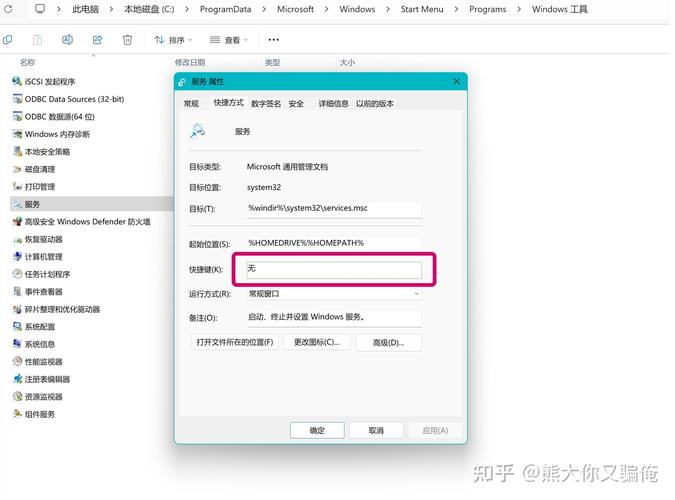Click the 快捷键(K) field showing 无
Viewport: 675px width, 500px height.
click(334, 270)
